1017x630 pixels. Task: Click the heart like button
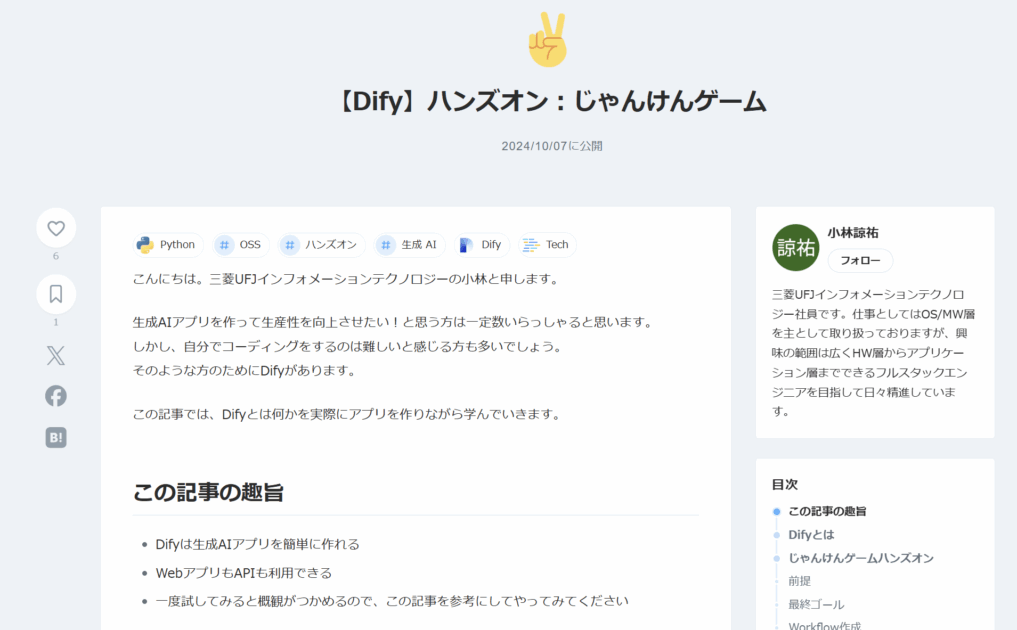pyautogui.click(x=56, y=228)
